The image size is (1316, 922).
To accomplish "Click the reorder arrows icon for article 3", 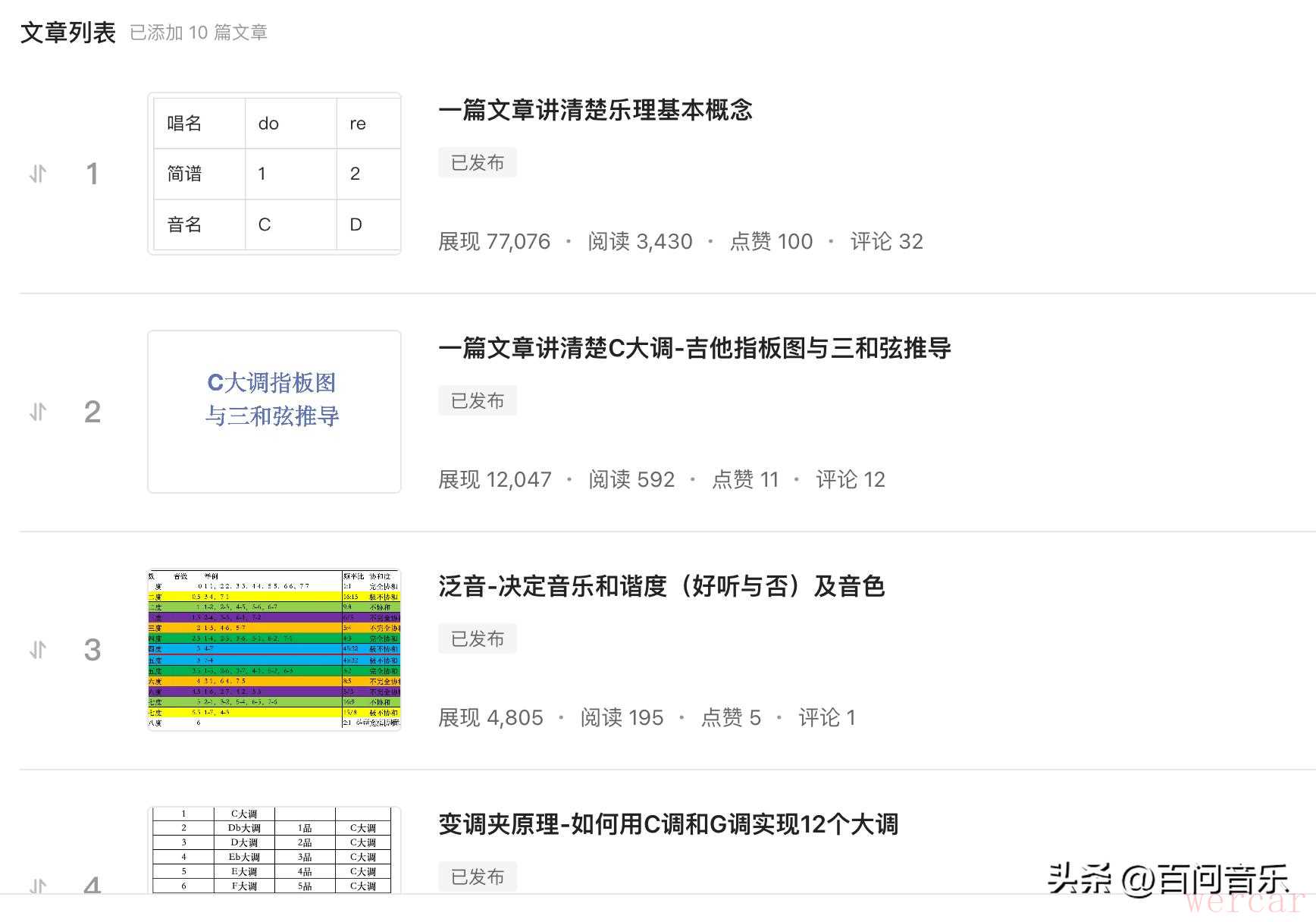I will (38, 650).
